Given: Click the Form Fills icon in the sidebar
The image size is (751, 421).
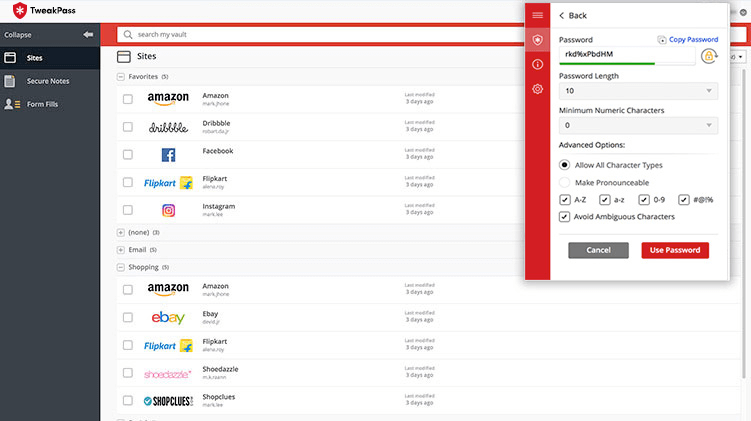Looking at the screenshot, I should coord(10,104).
